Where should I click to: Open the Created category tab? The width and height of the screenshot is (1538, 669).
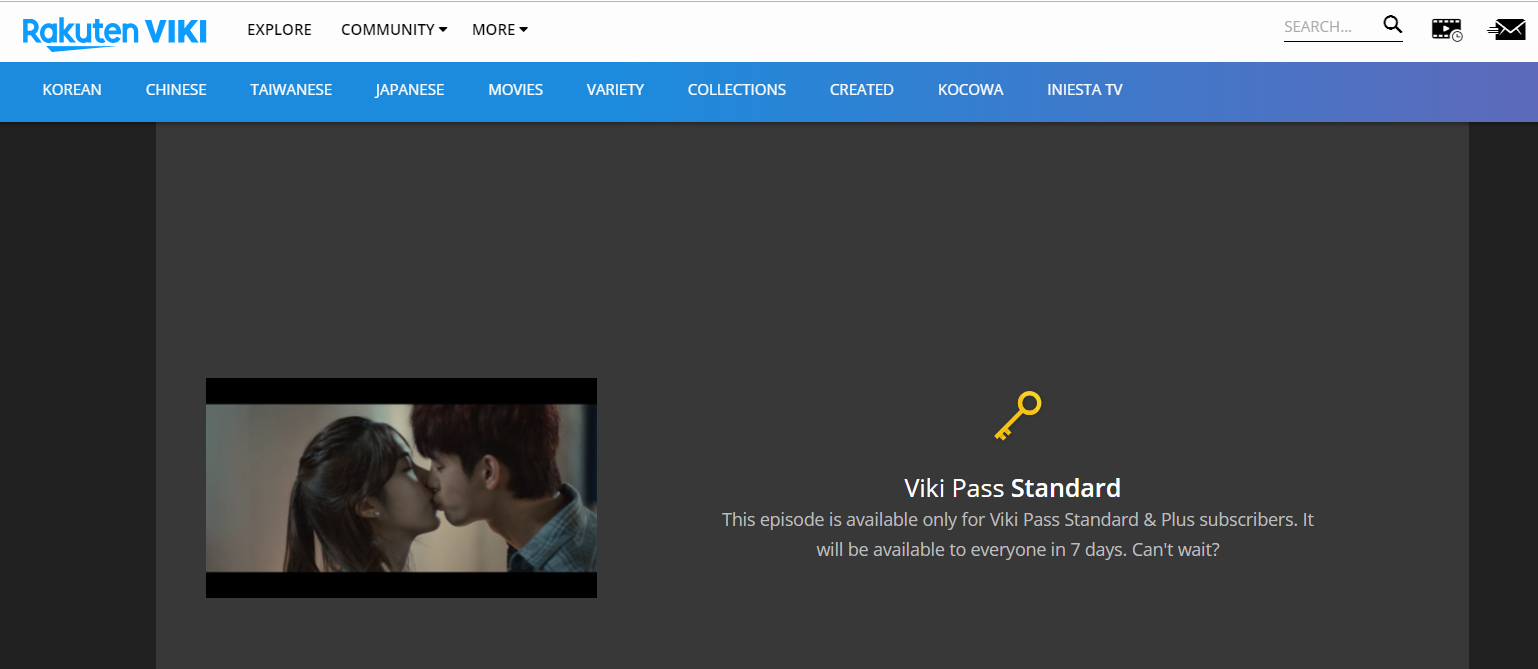click(862, 90)
